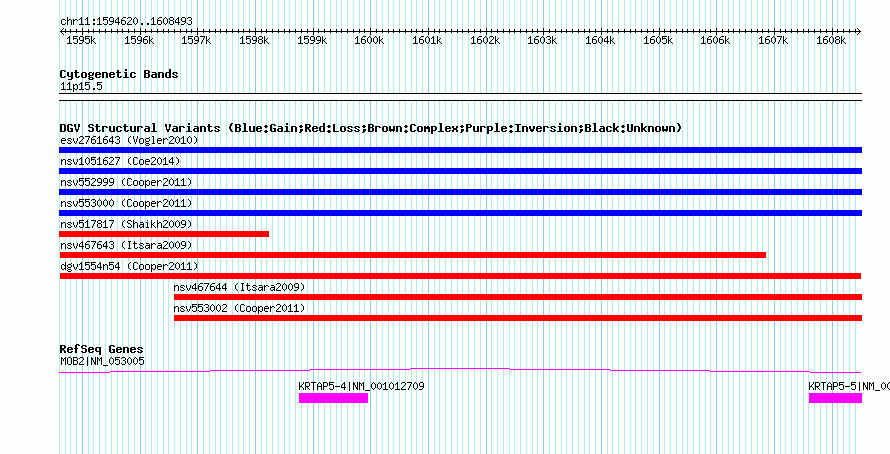Image resolution: width=890 pixels, height=454 pixels.
Task: Select the red loss bar under nsv467643
Action: pos(413,255)
